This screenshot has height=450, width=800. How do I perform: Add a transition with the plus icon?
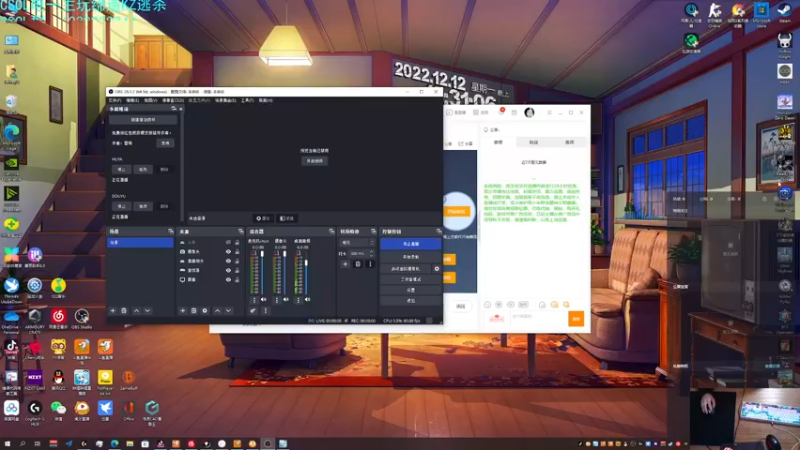coord(345,264)
